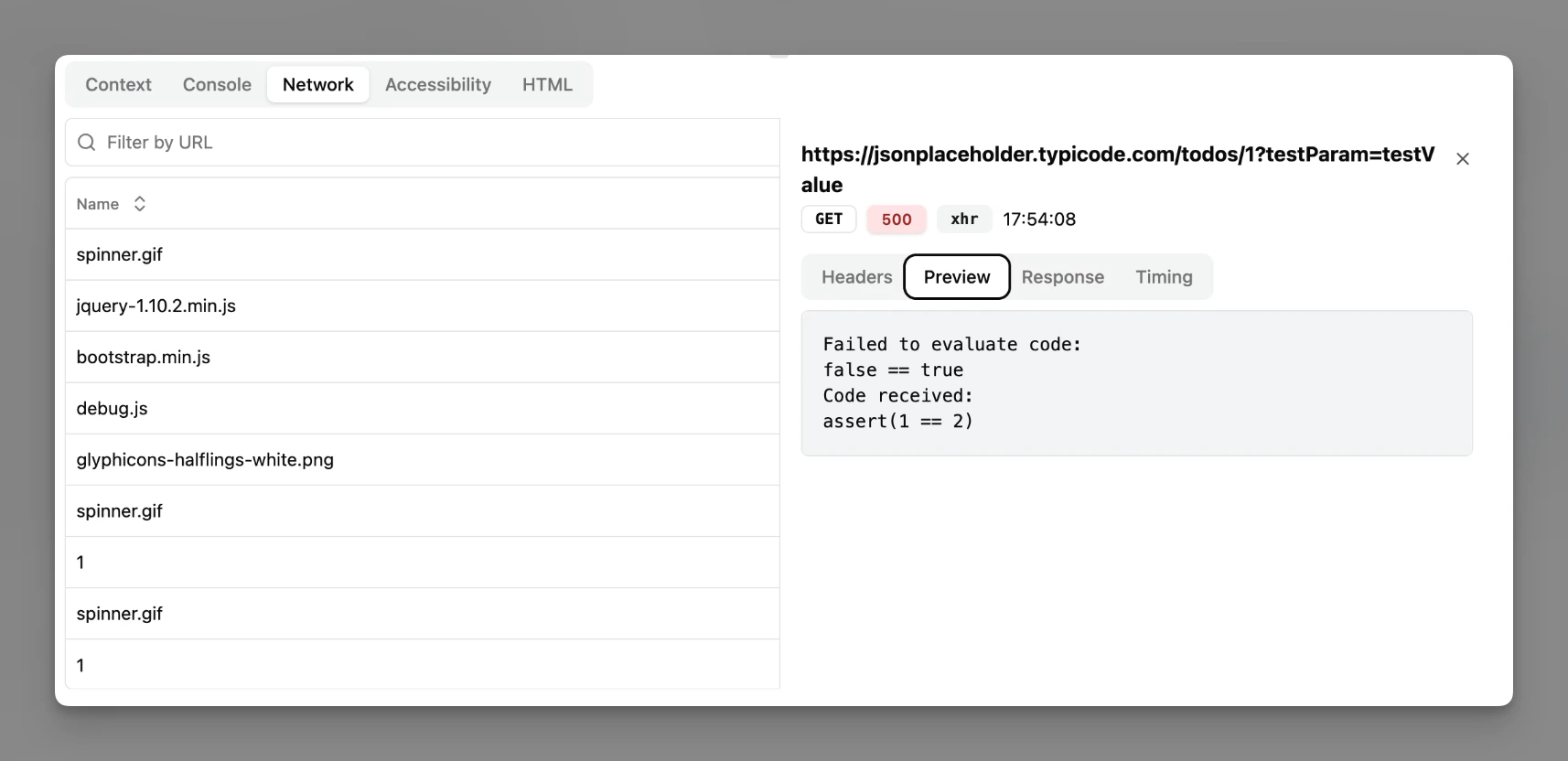
Task: Click the xhr request type badge
Action: (963, 219)
